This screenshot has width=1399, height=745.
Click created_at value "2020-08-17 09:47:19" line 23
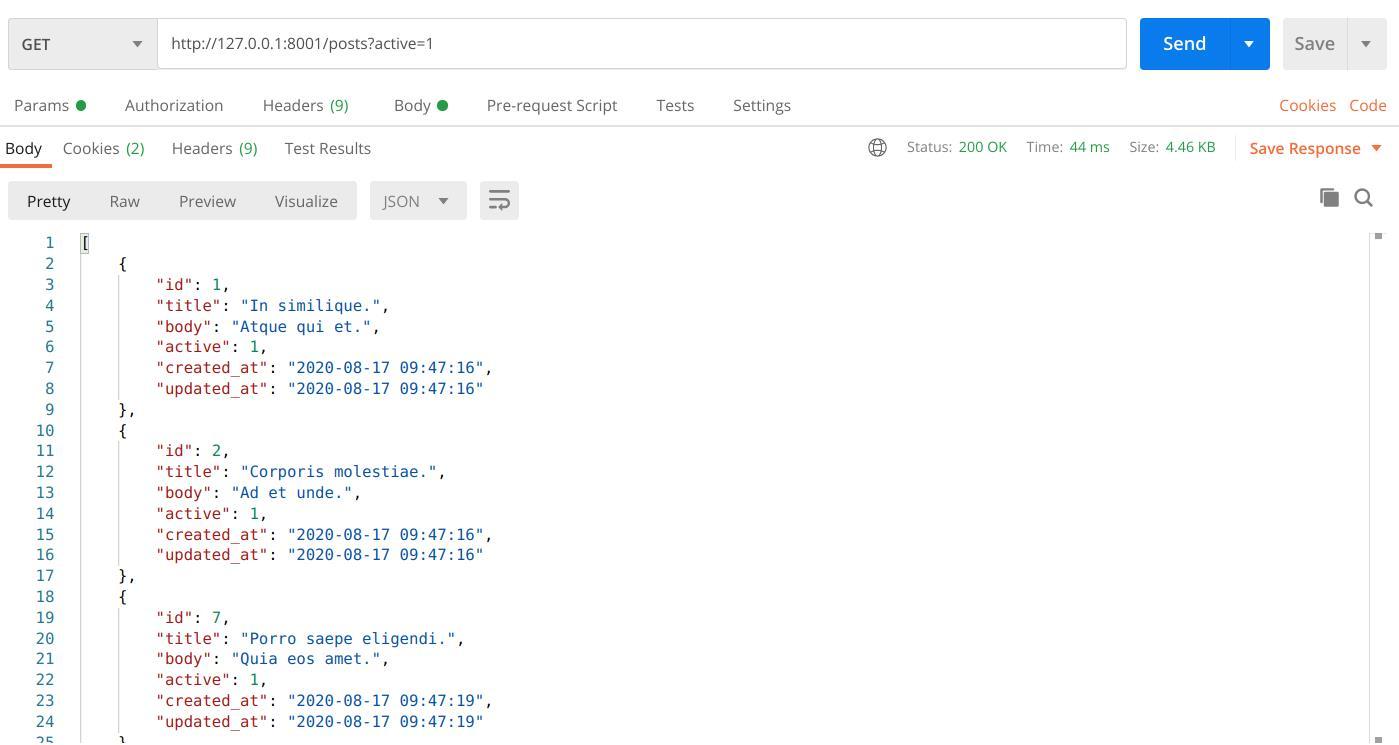click(385, 700)
